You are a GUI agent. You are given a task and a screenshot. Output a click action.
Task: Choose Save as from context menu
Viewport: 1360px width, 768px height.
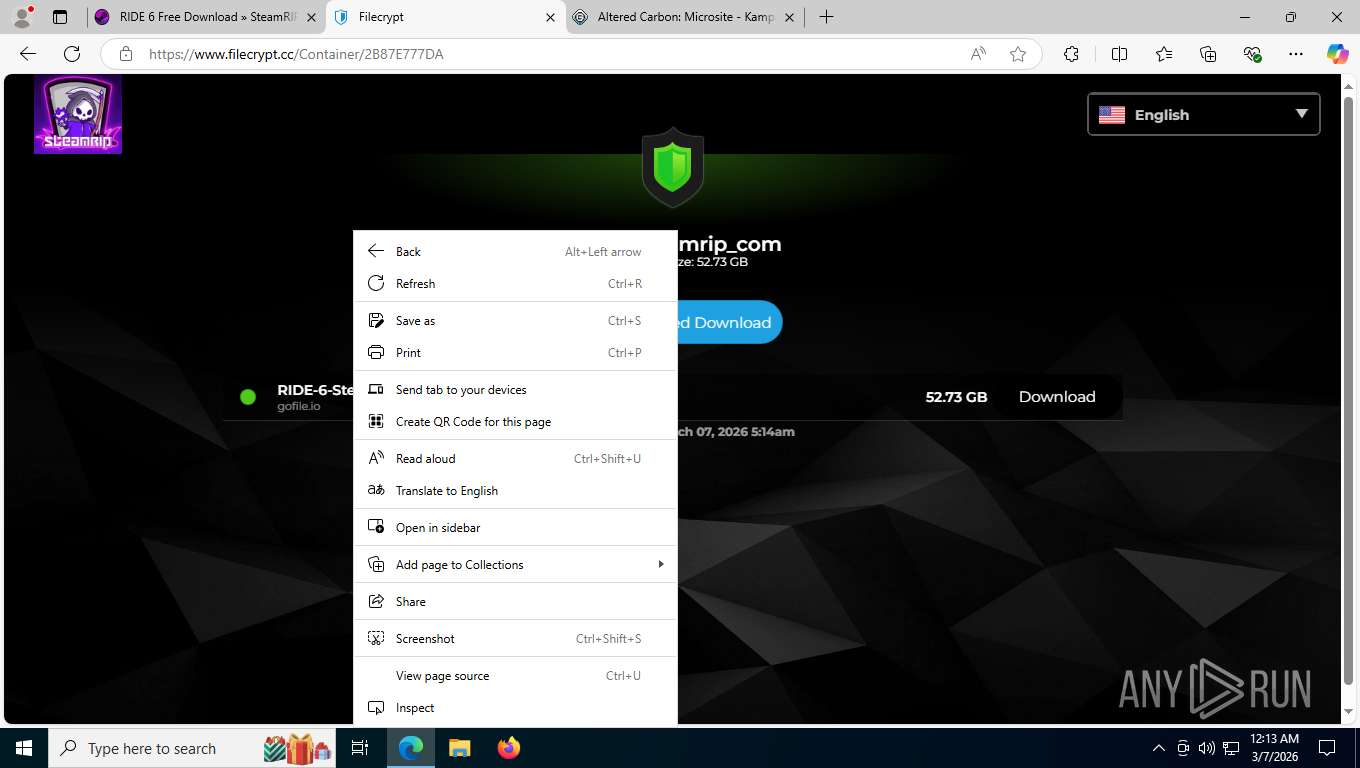pyautogui.click(x=515, y=321)
